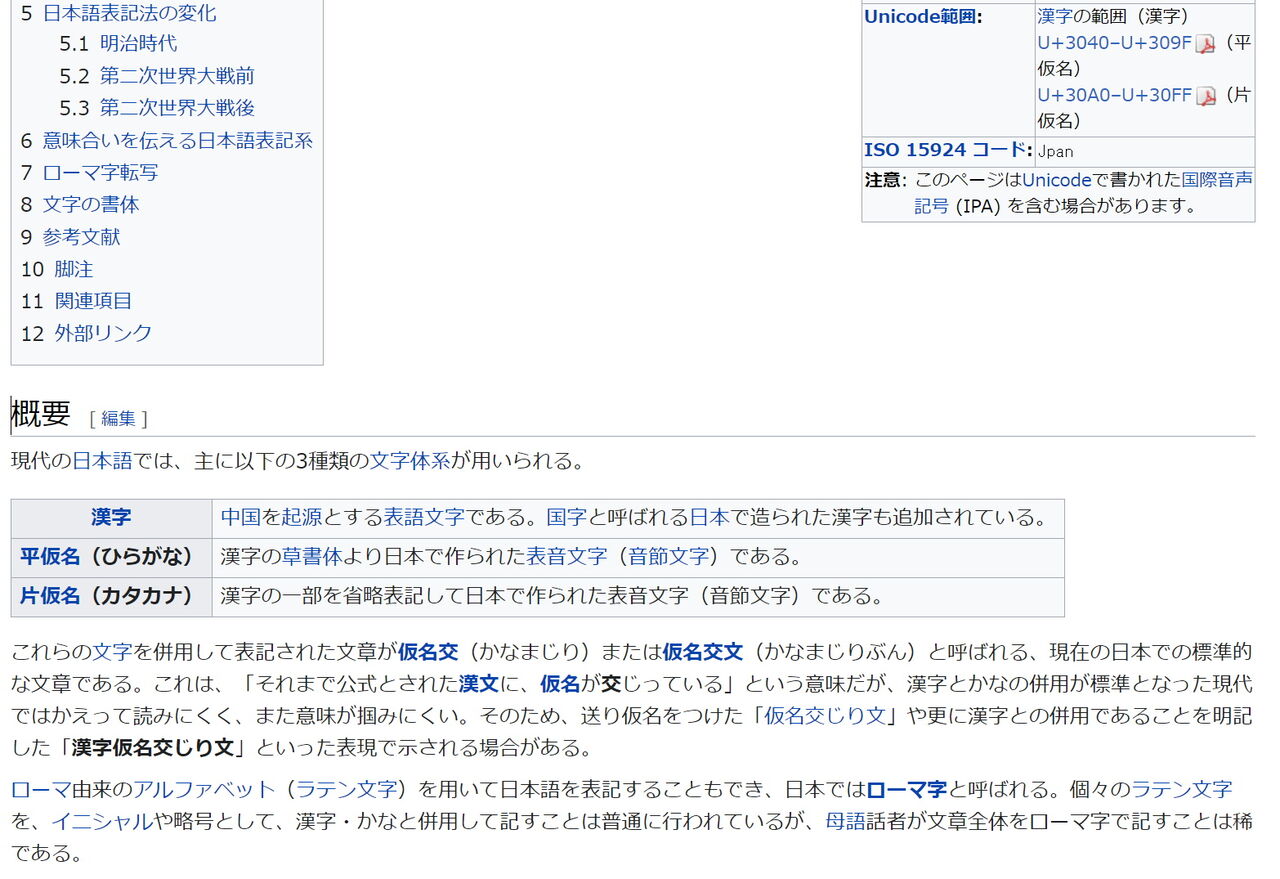This screenshot has height=879, width=1280.
Task: Jump to section 5 日本語表記法の変化
Action: 118,13
